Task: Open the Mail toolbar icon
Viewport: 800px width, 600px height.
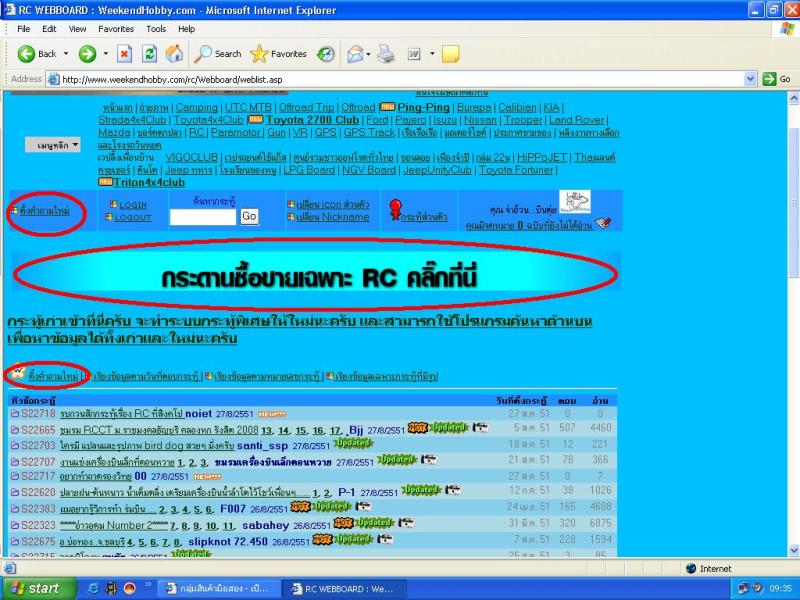Action: click(357, 54)
